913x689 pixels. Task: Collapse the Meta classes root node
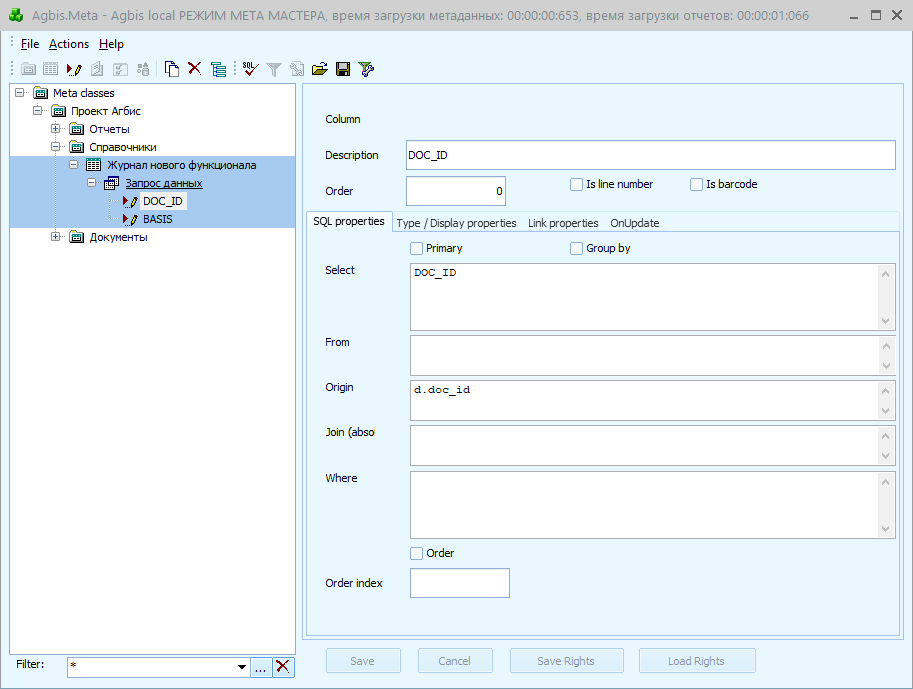tap(20, 93)
